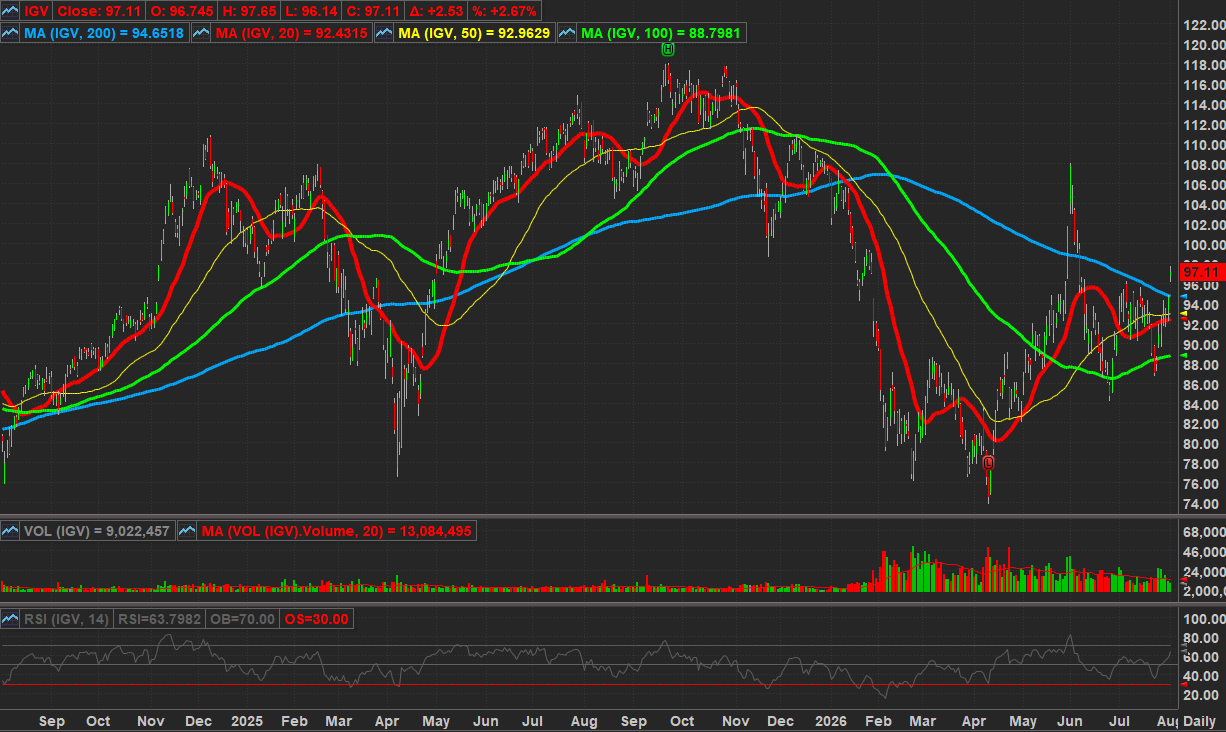The image size is (1226, 732).
Task: Click the RSI=63.7982 value
Action: pyautogui.click(x=160, y=619)
